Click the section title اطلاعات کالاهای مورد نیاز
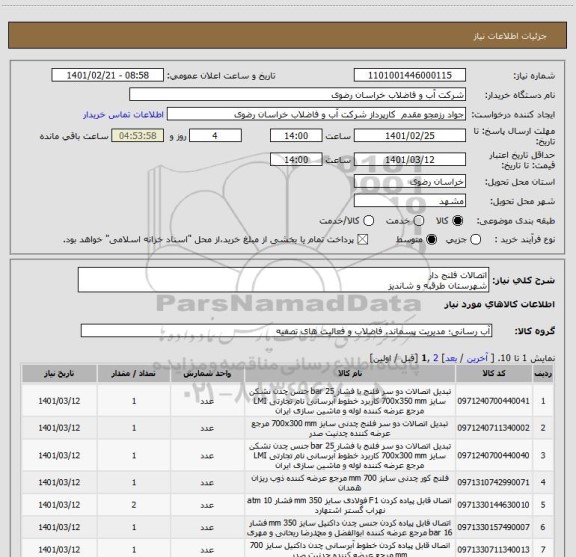576x557 pixels. [500, 305]
